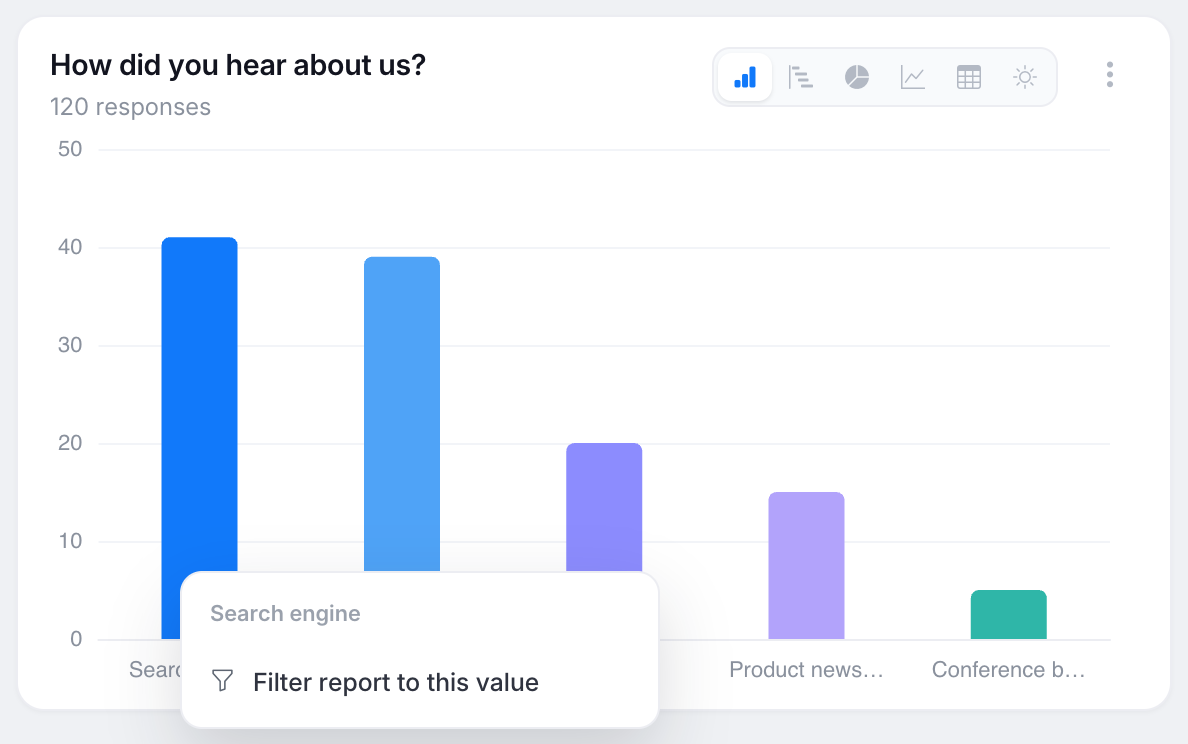Click the Search engine popup heading

(285, 613)
